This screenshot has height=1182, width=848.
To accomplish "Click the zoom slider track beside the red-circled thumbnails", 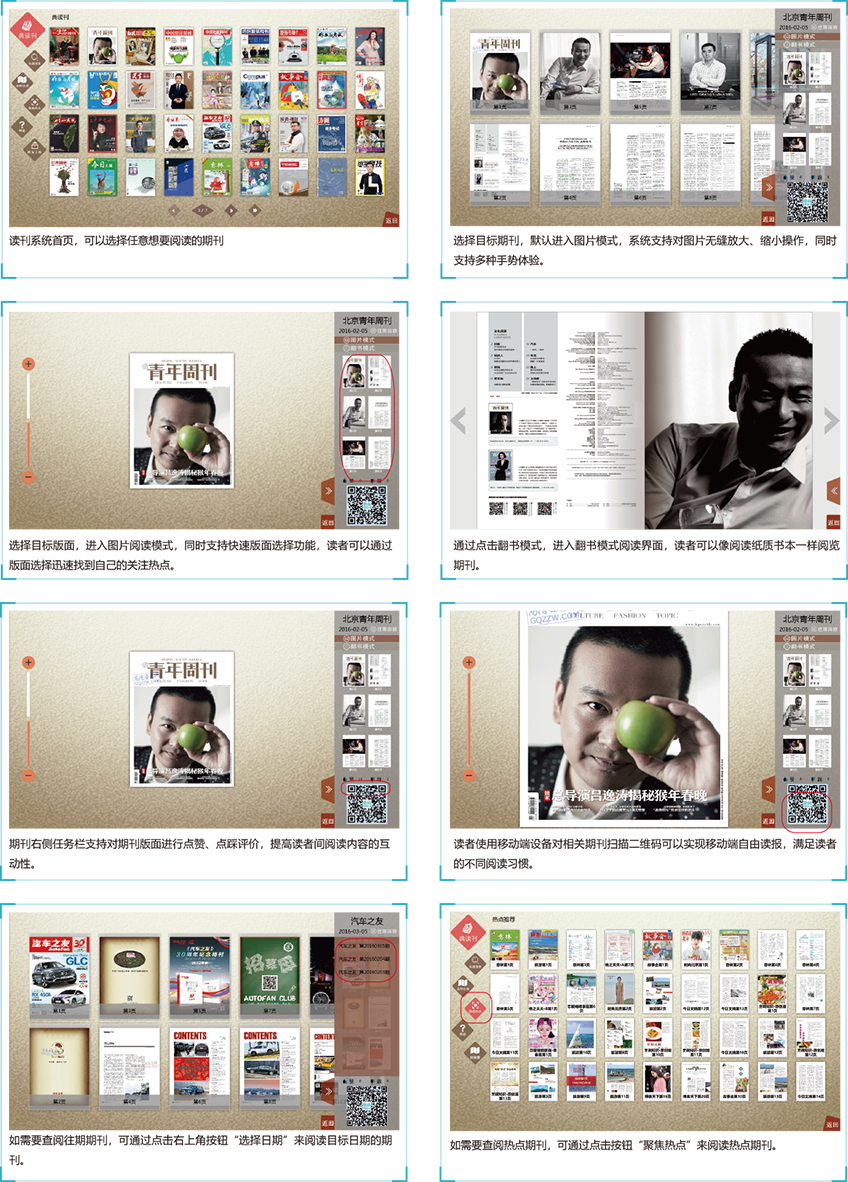I will pyautogui.click(x=29, y=421).
